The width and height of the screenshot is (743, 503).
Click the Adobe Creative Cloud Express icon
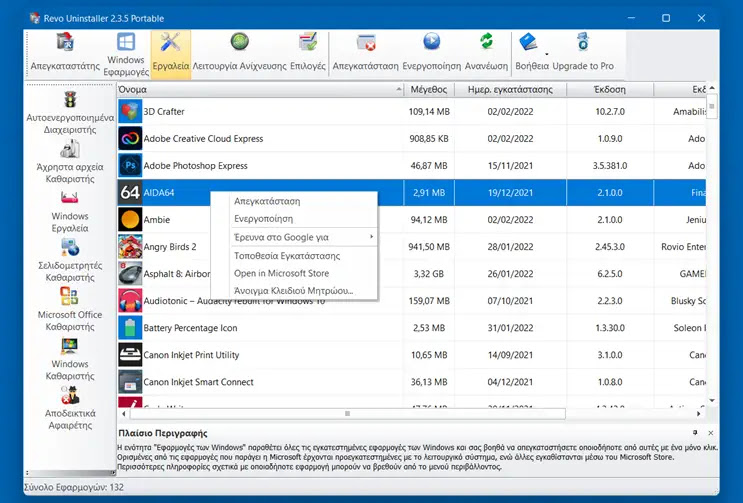pyautogui.click(x=130, y=139)
